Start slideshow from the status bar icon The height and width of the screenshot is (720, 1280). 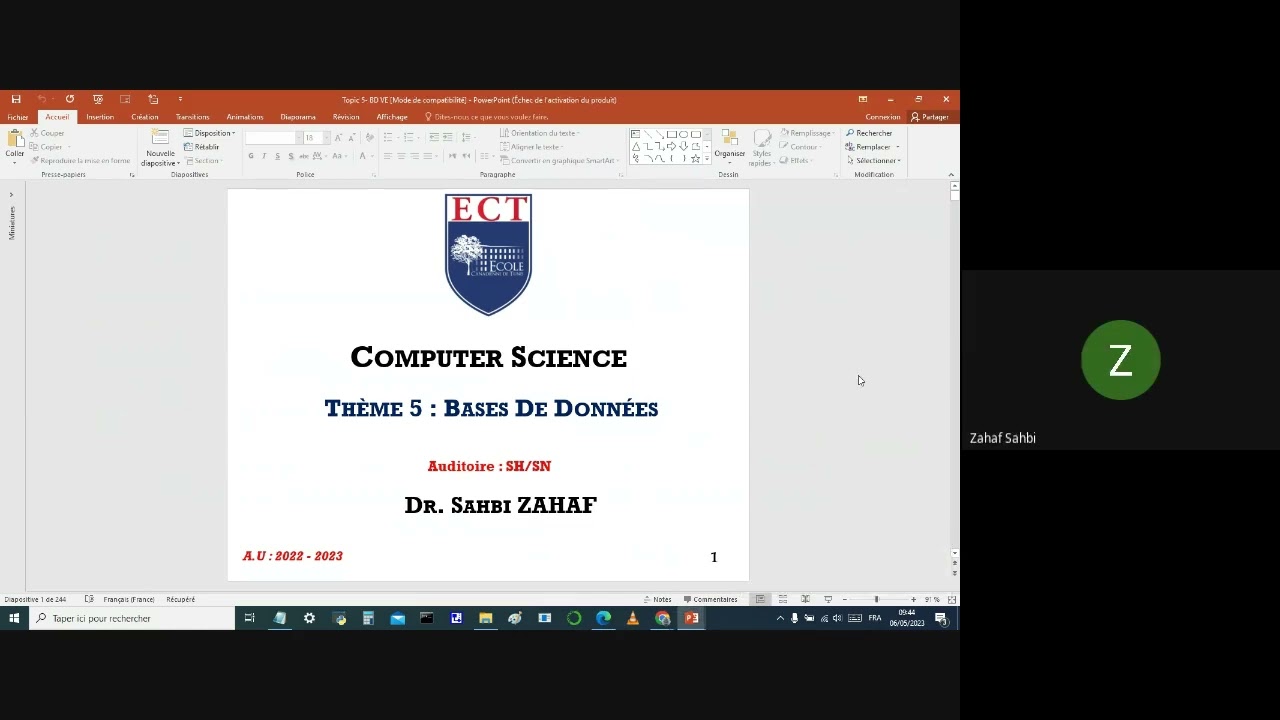pyautogui.click(x=827, y=599)
